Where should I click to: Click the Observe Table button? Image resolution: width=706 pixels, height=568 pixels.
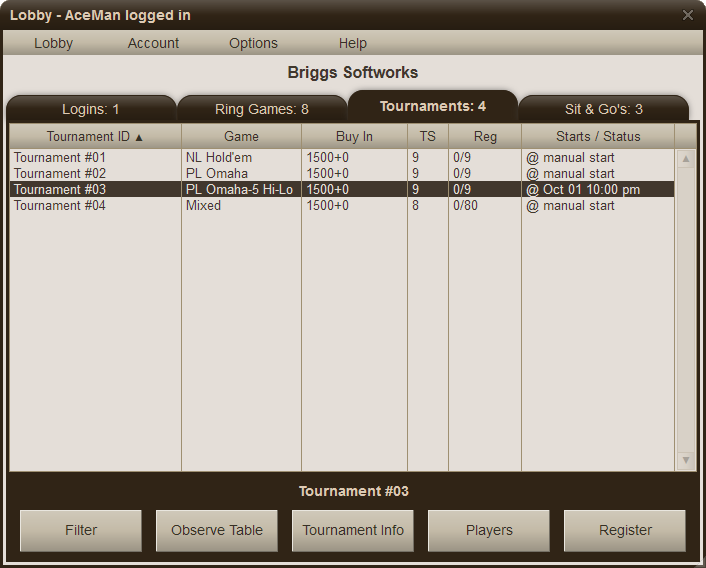click(217, 530)
